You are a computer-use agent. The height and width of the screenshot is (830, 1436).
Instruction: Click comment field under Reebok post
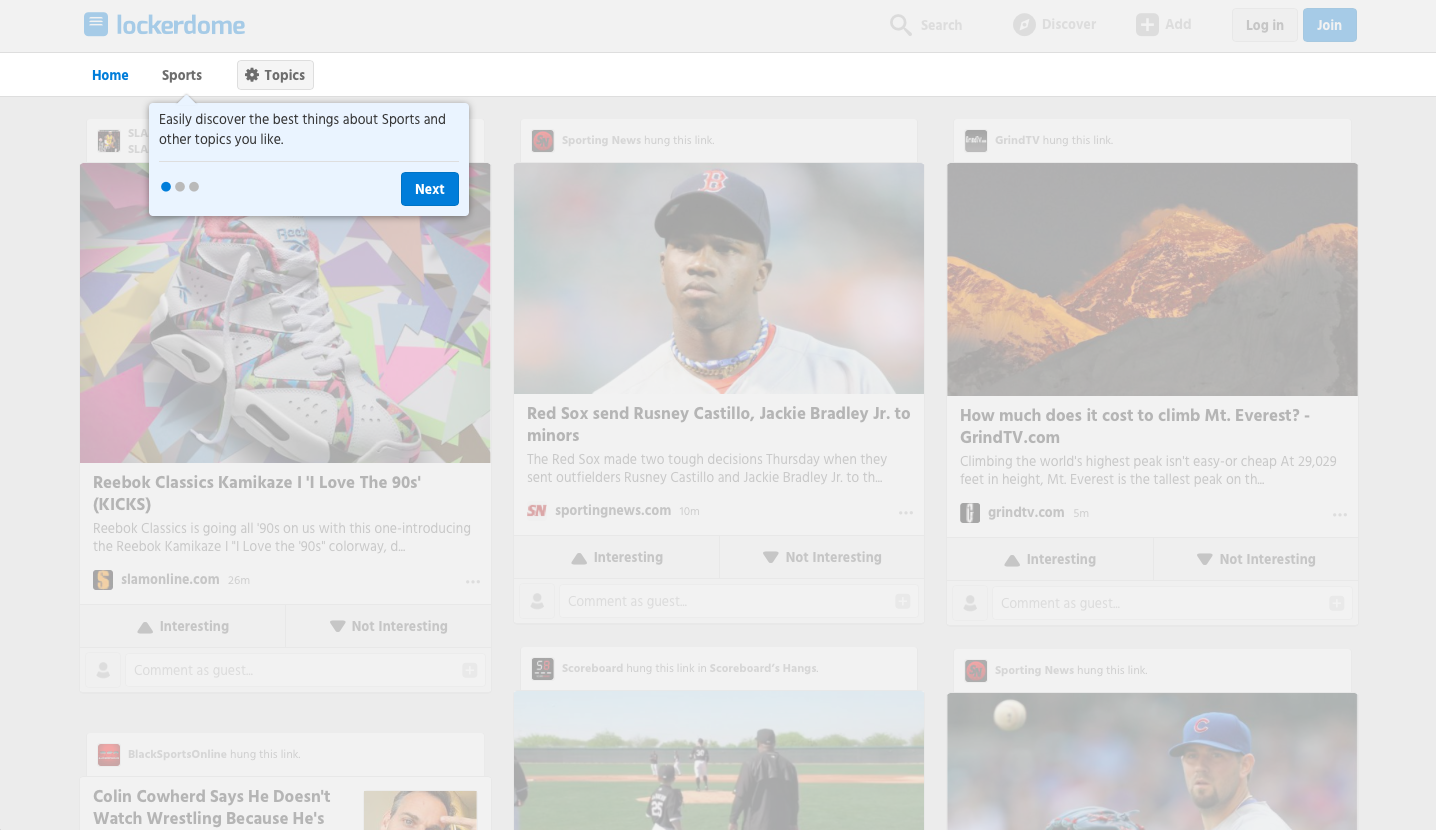(305, 670)
